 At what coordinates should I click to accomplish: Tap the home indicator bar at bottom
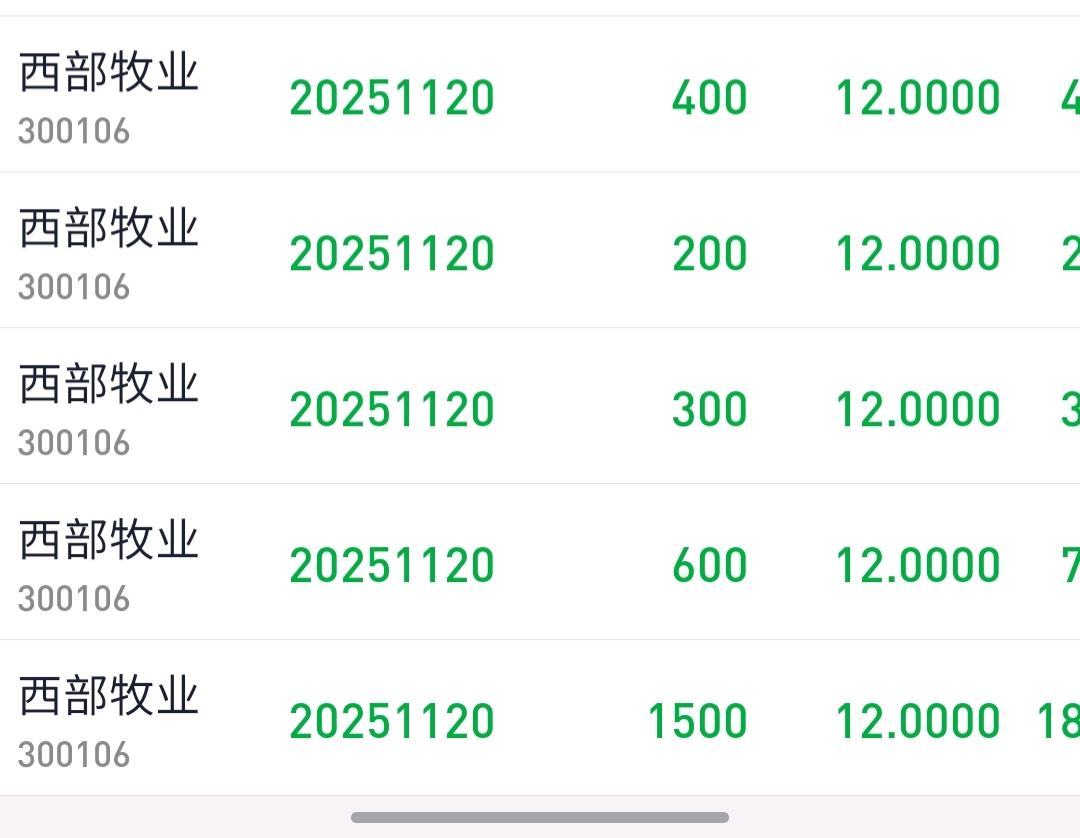click(x=540, y=817)
